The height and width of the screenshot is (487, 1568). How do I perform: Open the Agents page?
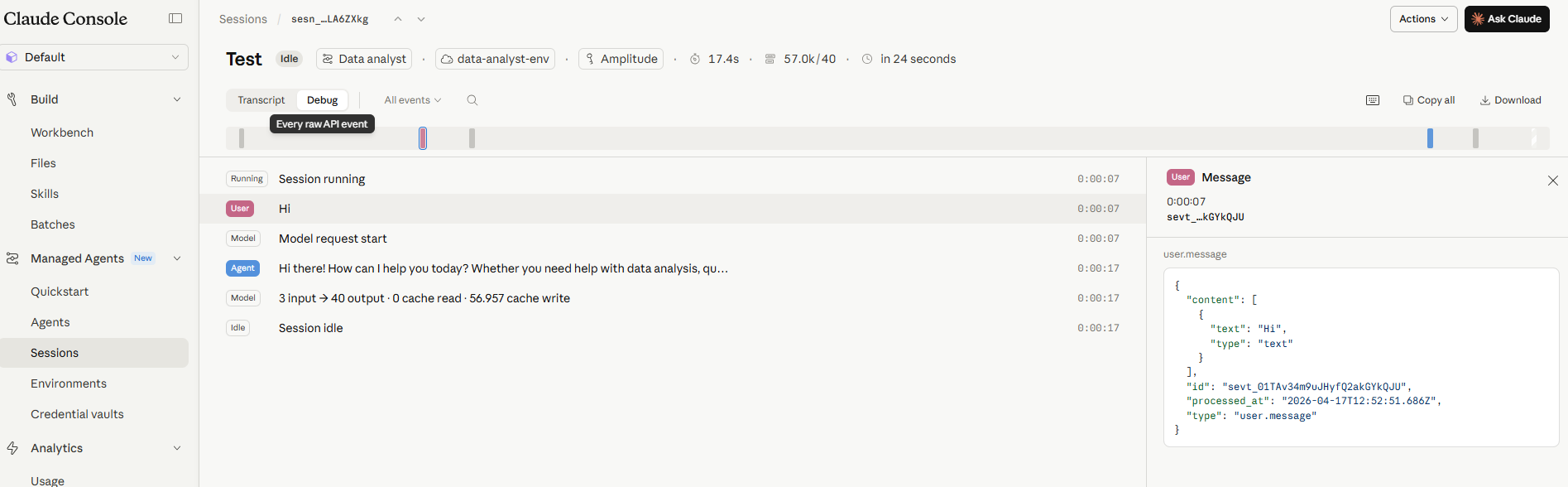50,322
